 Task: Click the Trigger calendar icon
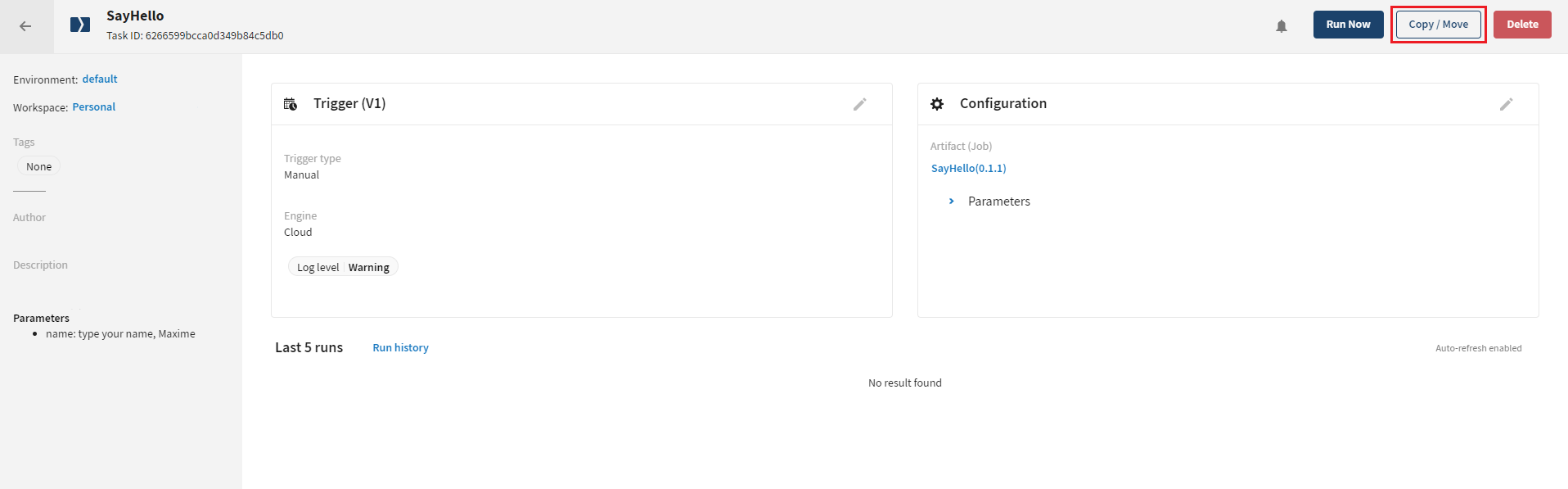pyautogui.click(x=291, y=104)
